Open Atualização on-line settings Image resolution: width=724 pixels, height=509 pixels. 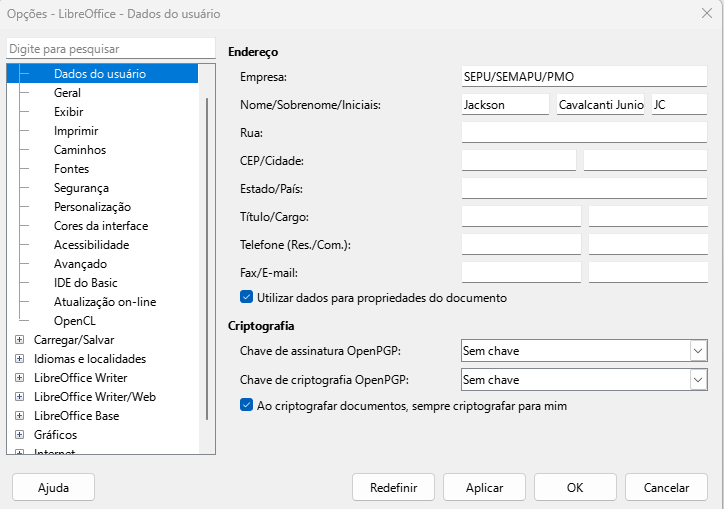[x=105, y=302]
